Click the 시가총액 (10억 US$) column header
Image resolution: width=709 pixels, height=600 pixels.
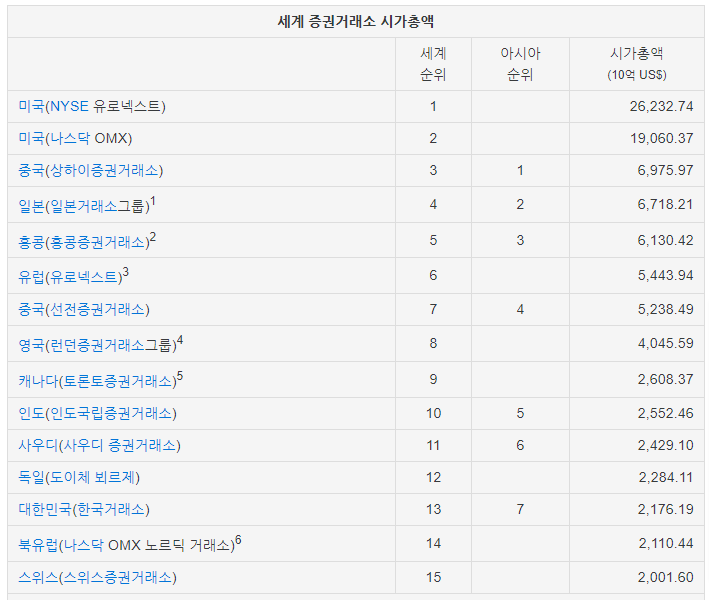[x=637, y=64]
